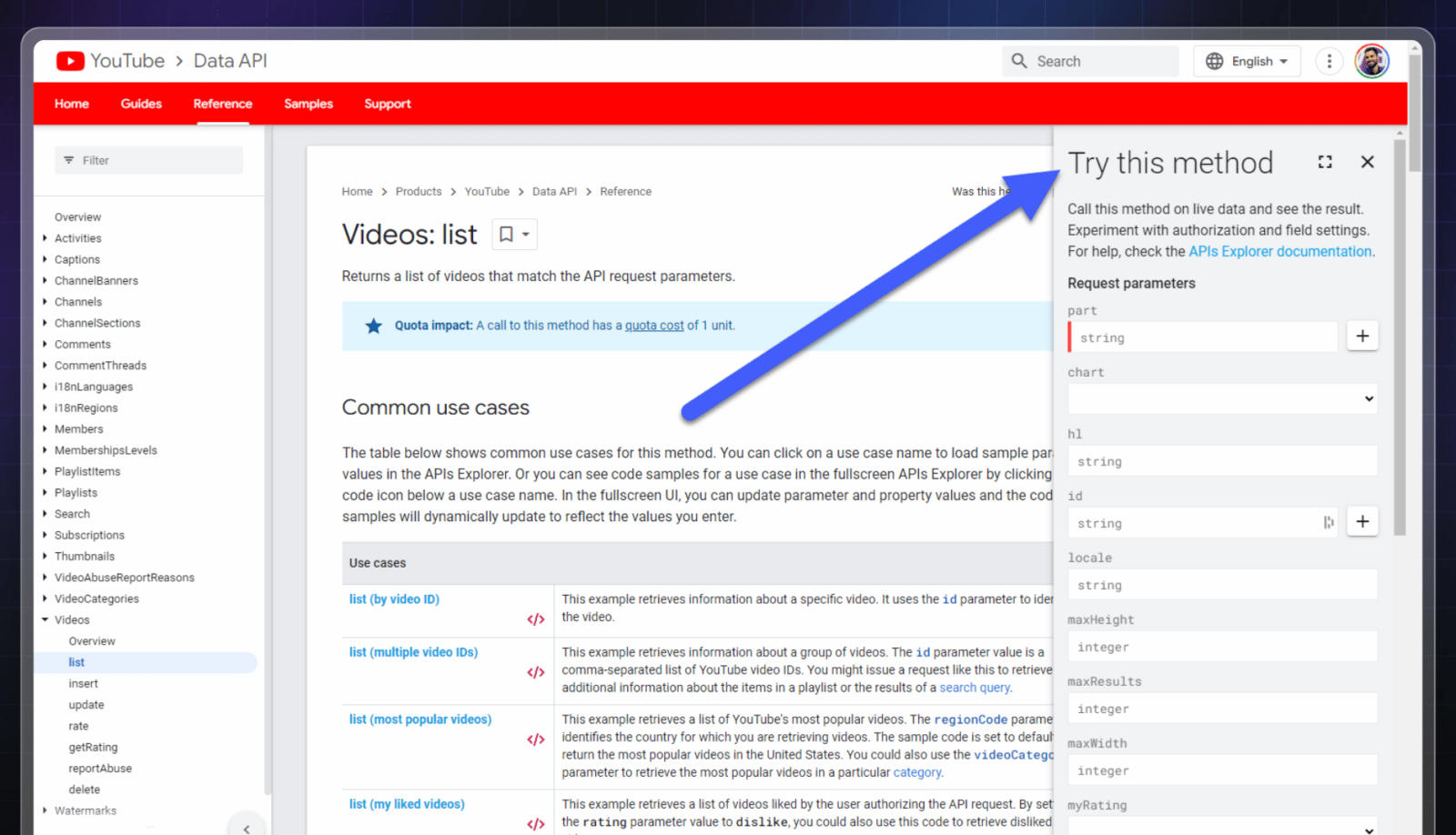Switch to the Guides tab
The height and width of the screenshot is (835, 1456).
pyautogui.click(x=140, y=104)
